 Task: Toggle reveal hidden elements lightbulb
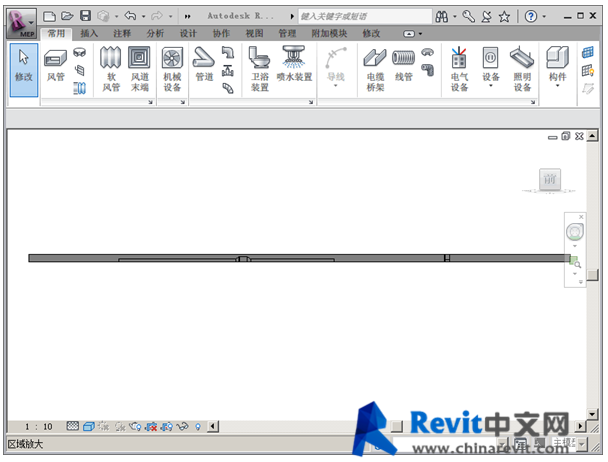pos(198,427)
